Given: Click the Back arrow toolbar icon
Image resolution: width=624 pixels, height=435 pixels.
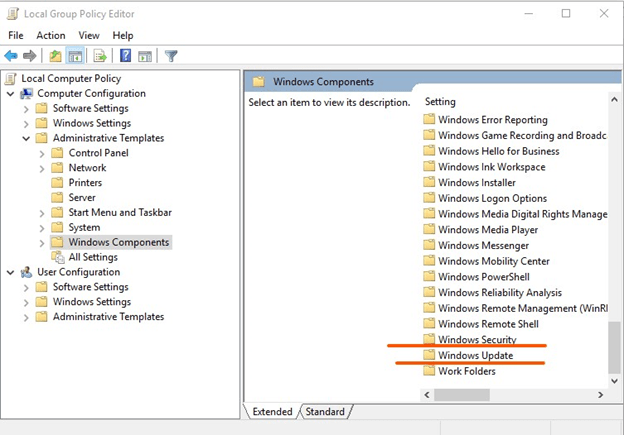Looking at the screenshot, I should pos(11,56).
